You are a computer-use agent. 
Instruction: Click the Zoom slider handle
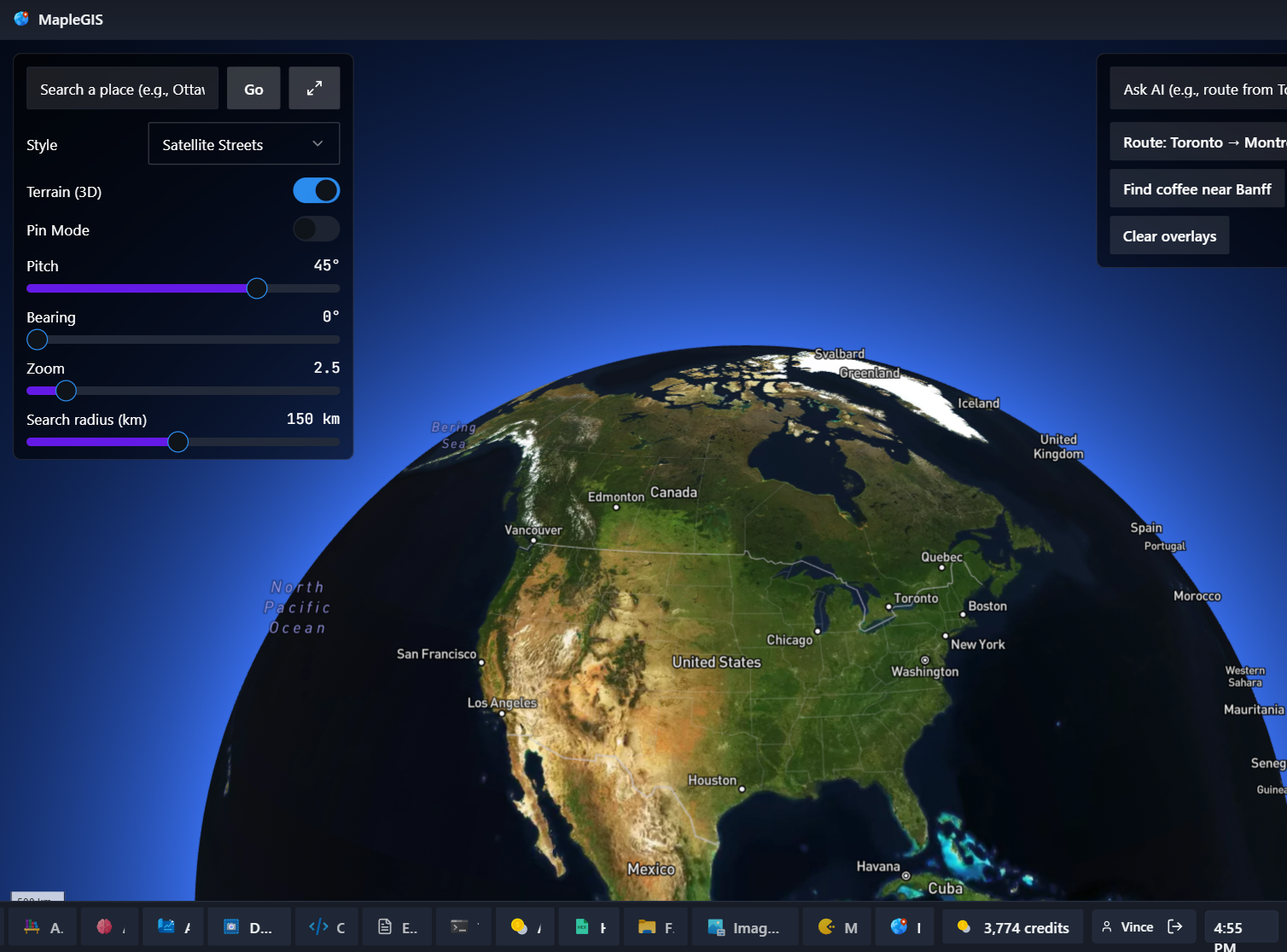pos(66,391)
